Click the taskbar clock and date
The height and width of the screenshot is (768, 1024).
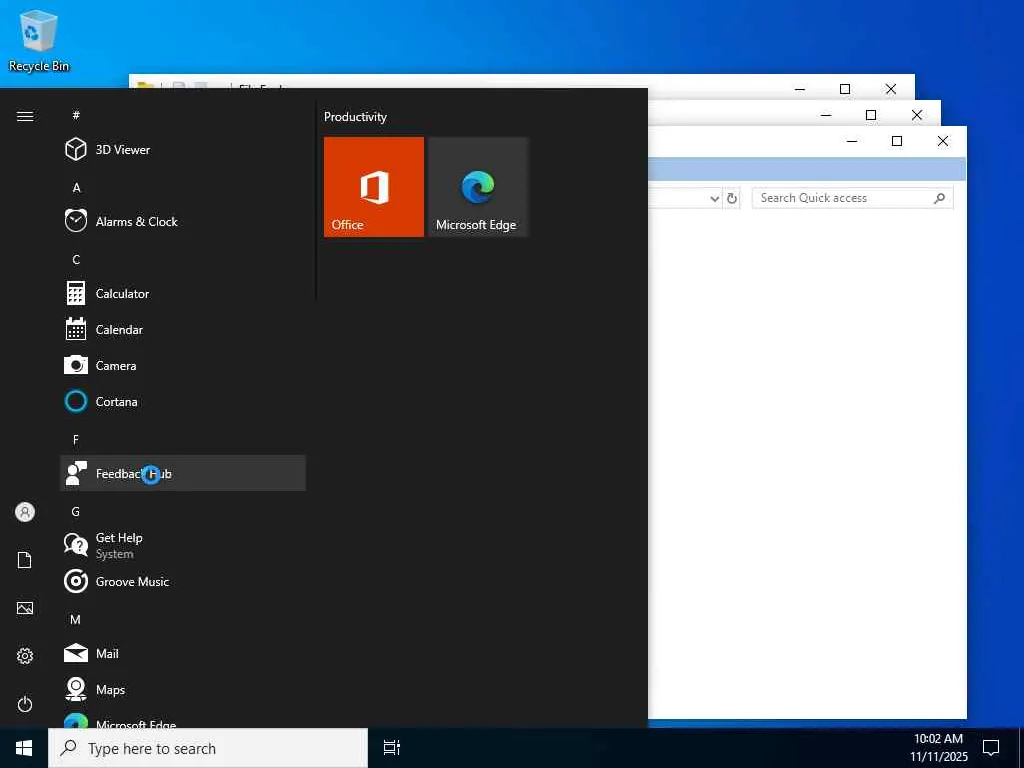(938, 748)
